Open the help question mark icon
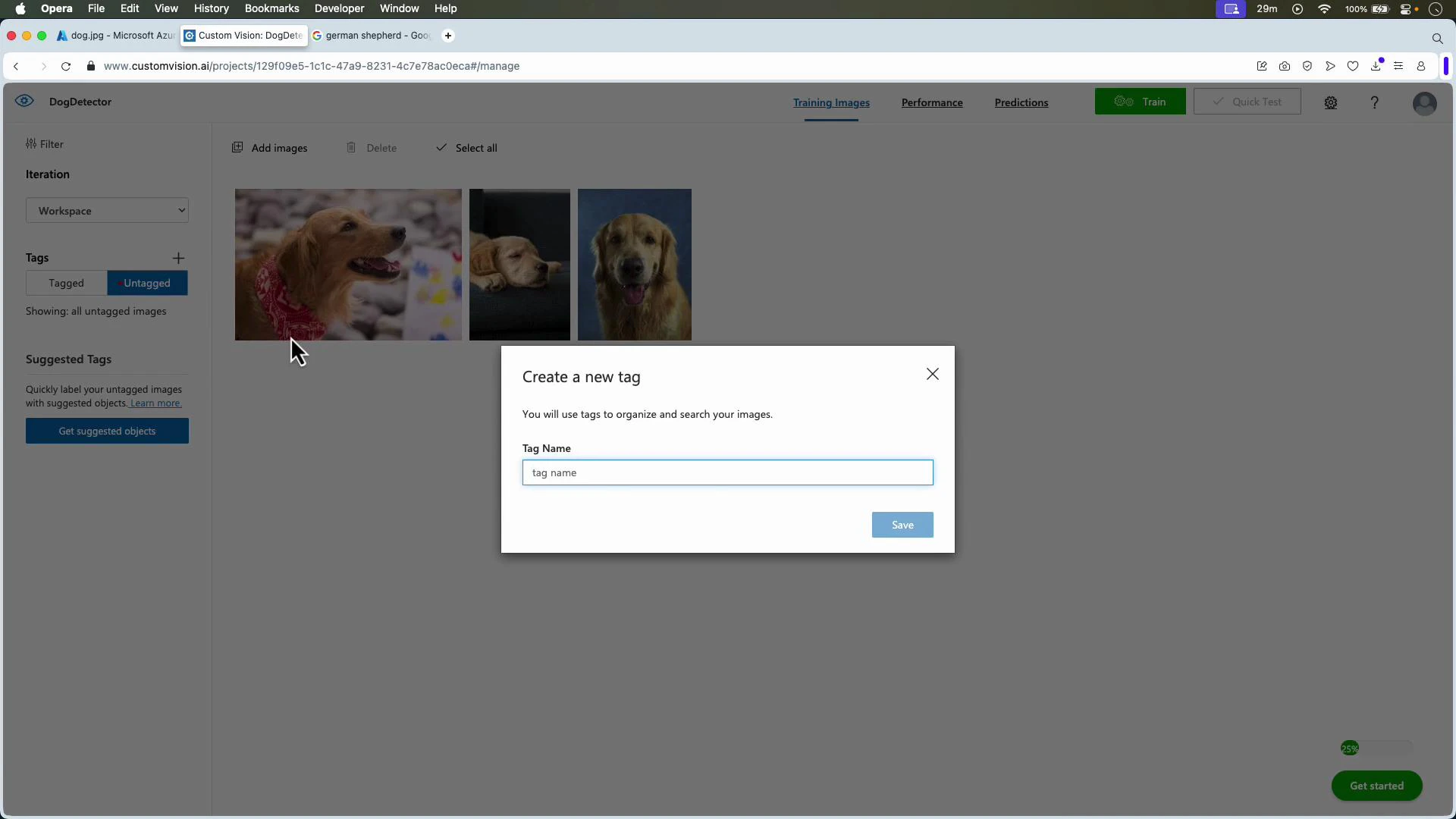Image resolution: width=1456 pixels, height=819 pixels. click(1374, 102)
